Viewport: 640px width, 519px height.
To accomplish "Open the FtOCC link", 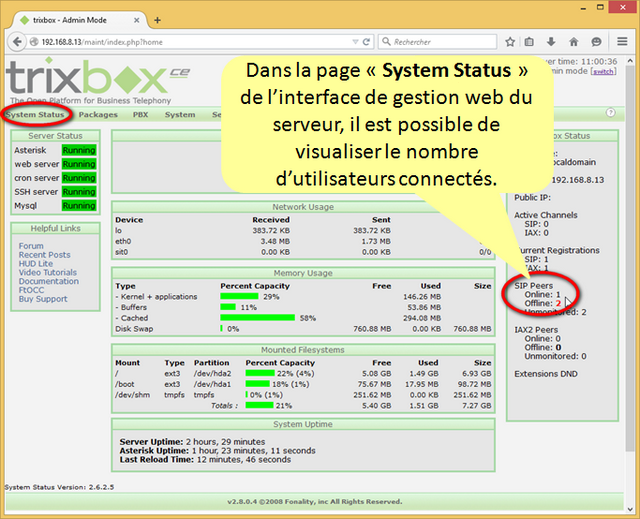I will (x=31, y=290).
